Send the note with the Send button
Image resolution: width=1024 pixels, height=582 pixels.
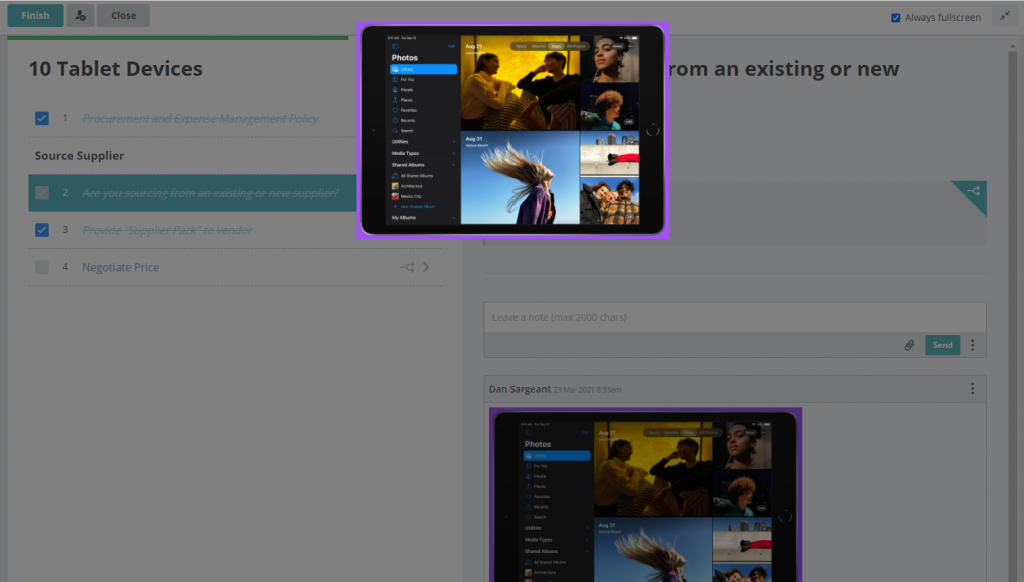[942, 345]
